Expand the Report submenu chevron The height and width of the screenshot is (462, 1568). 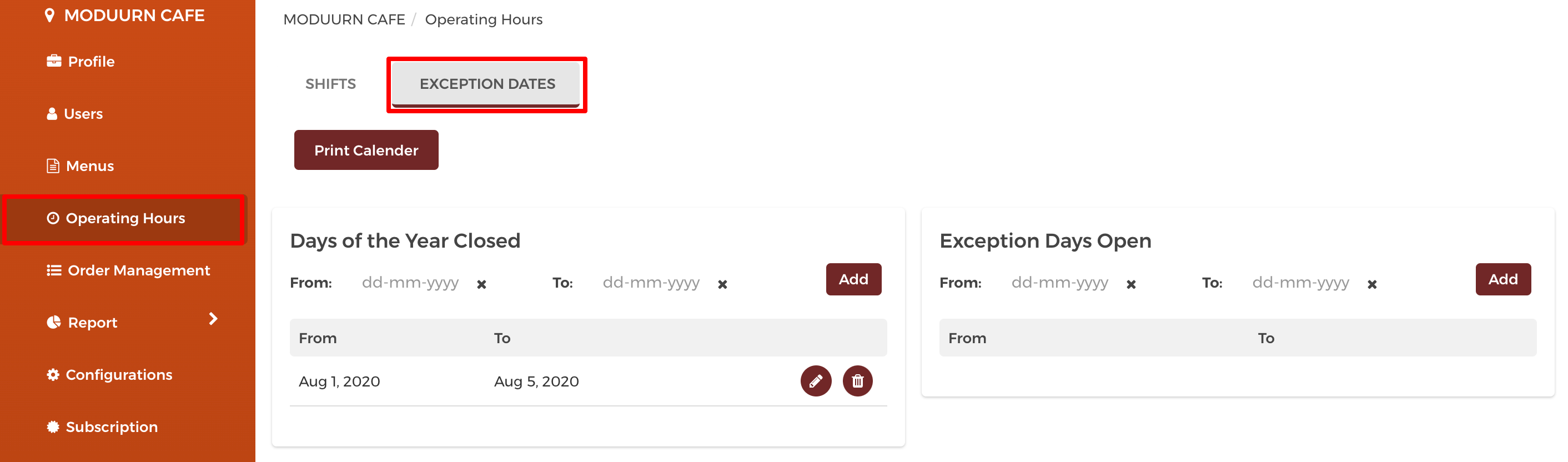[x=213, y=318]
